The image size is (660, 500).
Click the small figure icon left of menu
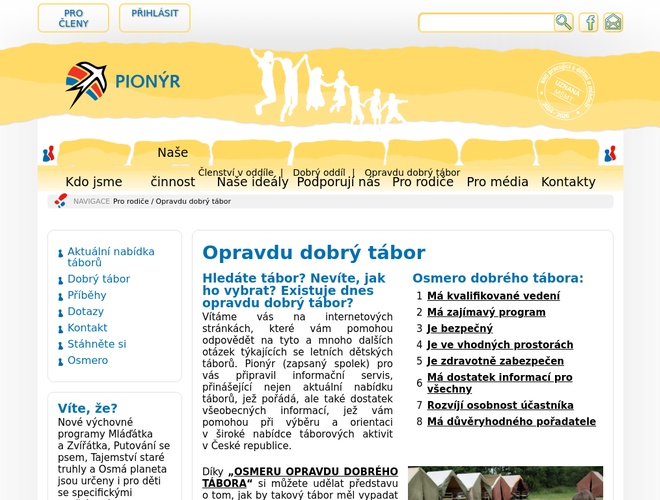[x=48, y=154]
